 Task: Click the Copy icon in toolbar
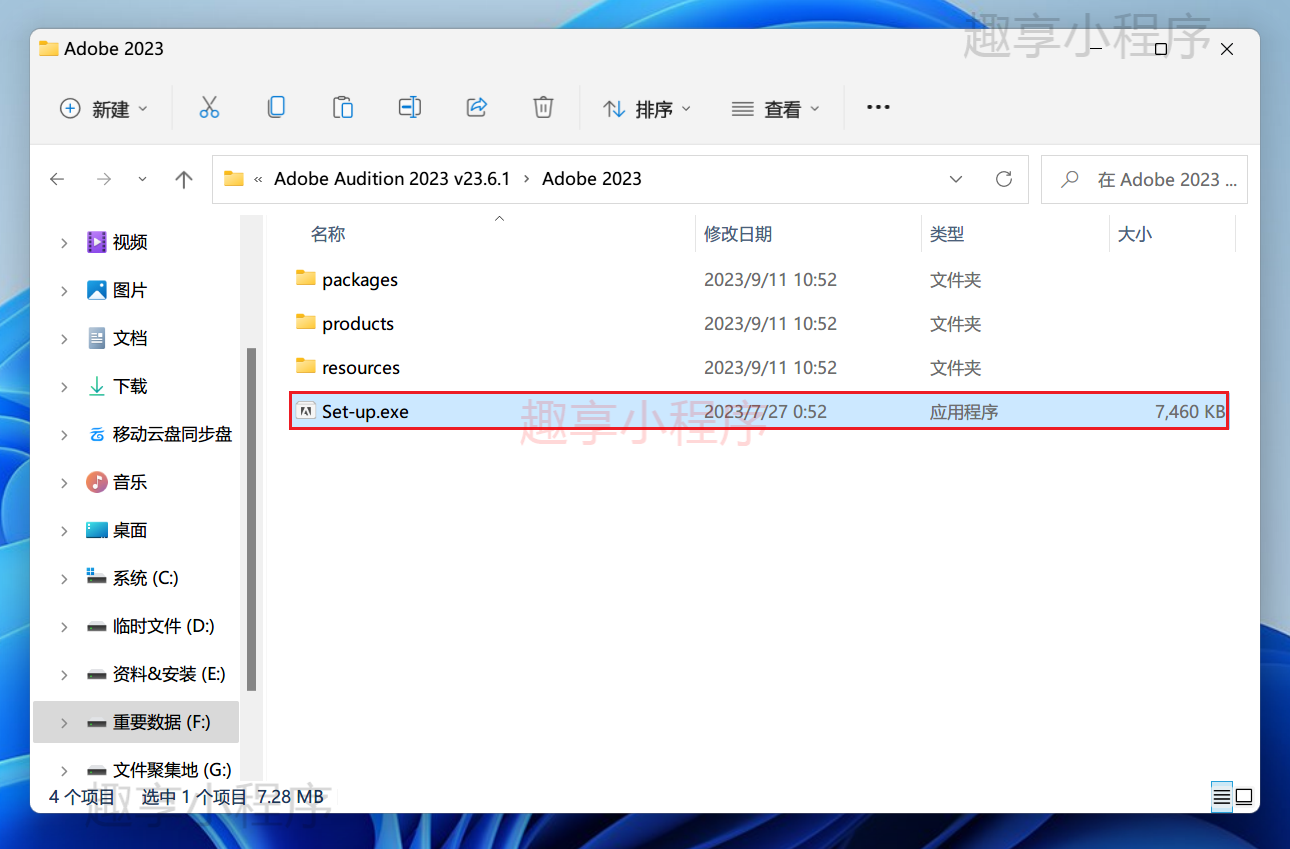click(x=276, y=108)
